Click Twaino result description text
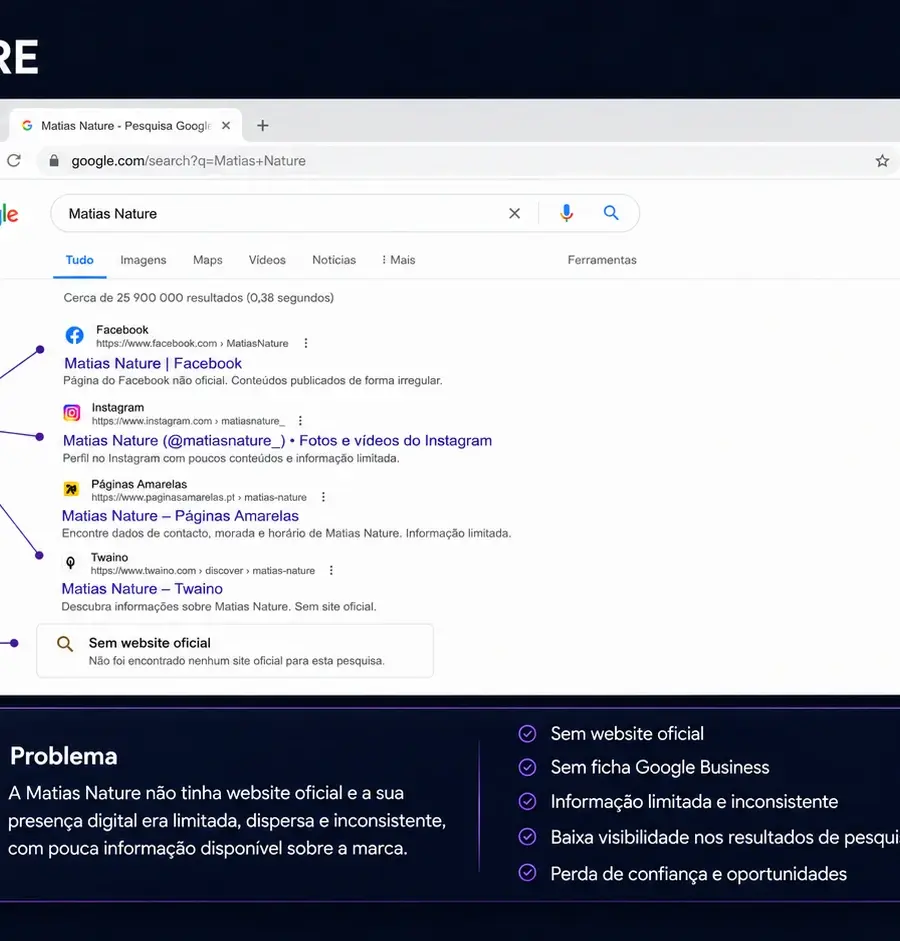This screenshot has height=941, width=900. pos(219,607)
